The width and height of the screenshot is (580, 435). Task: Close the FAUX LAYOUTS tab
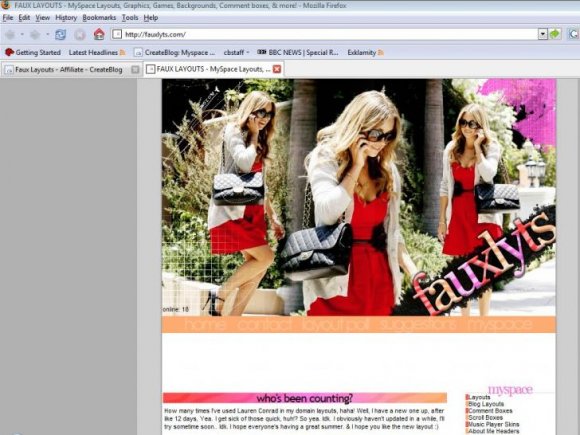pyautogui.click(x=277, y=69)
